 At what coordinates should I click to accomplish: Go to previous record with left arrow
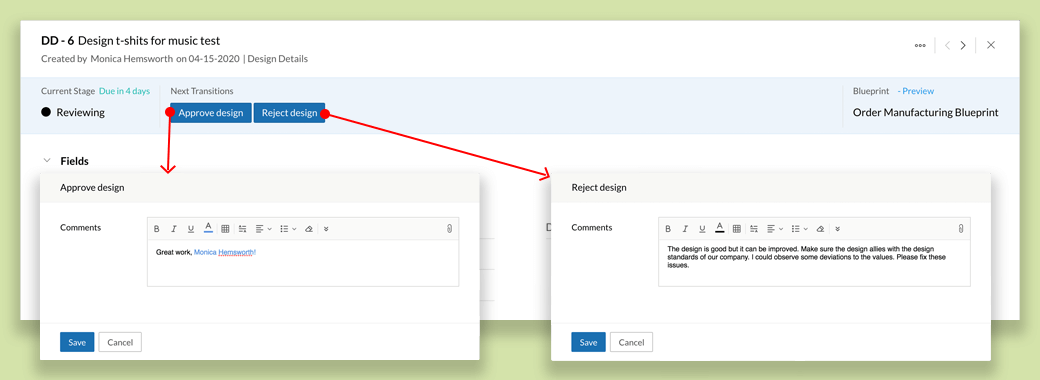(947, 46)
